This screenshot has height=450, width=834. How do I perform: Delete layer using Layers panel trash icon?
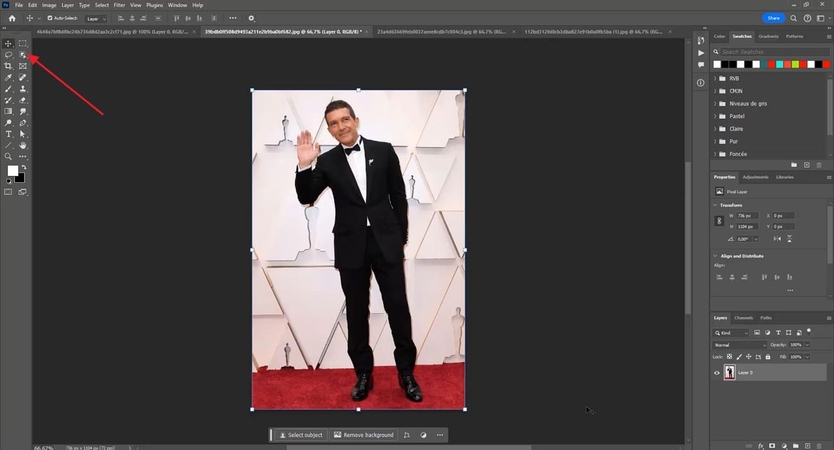(819, 445)
